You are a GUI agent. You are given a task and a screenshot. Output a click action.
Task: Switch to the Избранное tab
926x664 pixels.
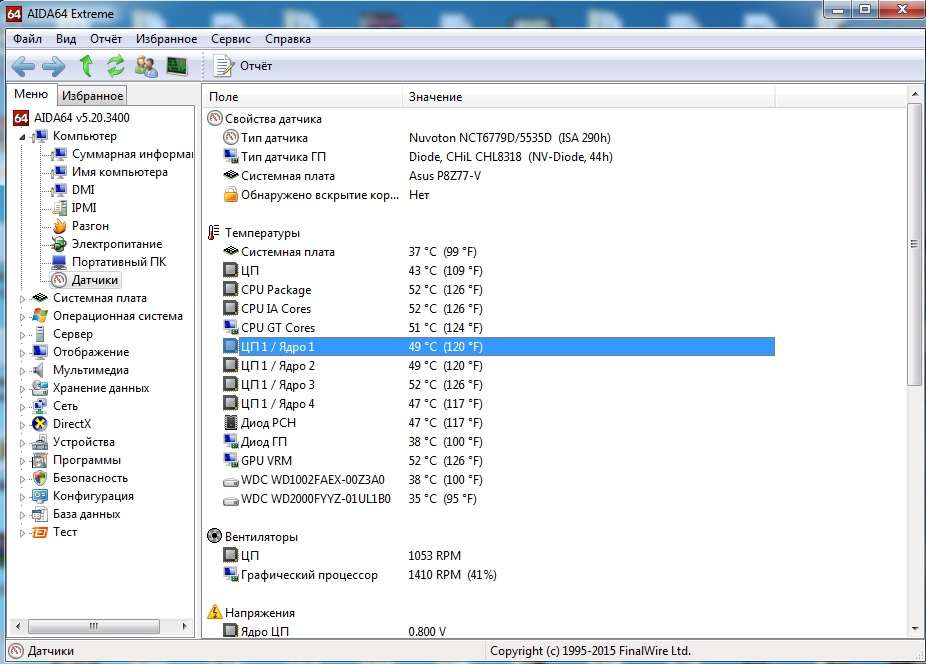pos(92,95)
